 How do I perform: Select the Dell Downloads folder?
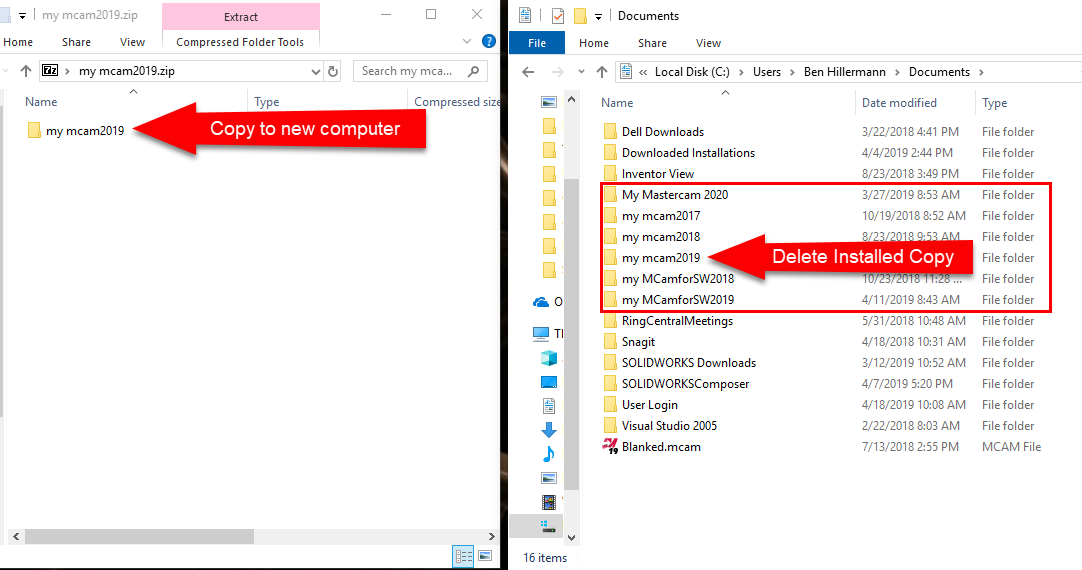662,132
